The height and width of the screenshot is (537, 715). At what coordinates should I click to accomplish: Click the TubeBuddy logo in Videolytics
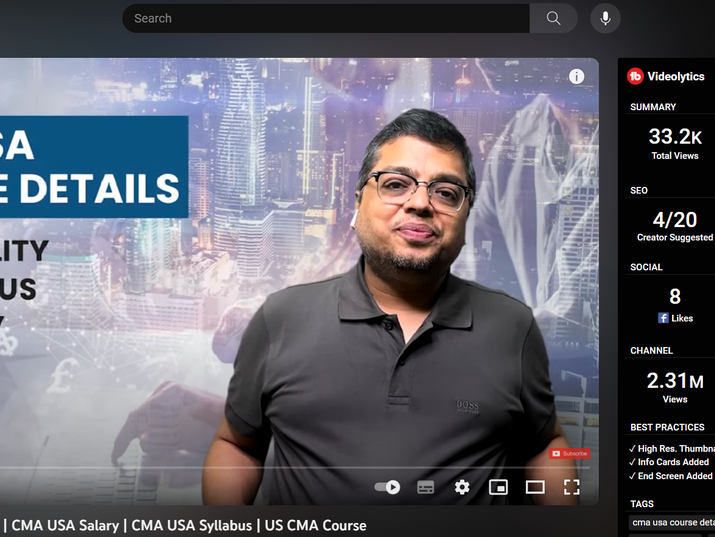[635, 76]
